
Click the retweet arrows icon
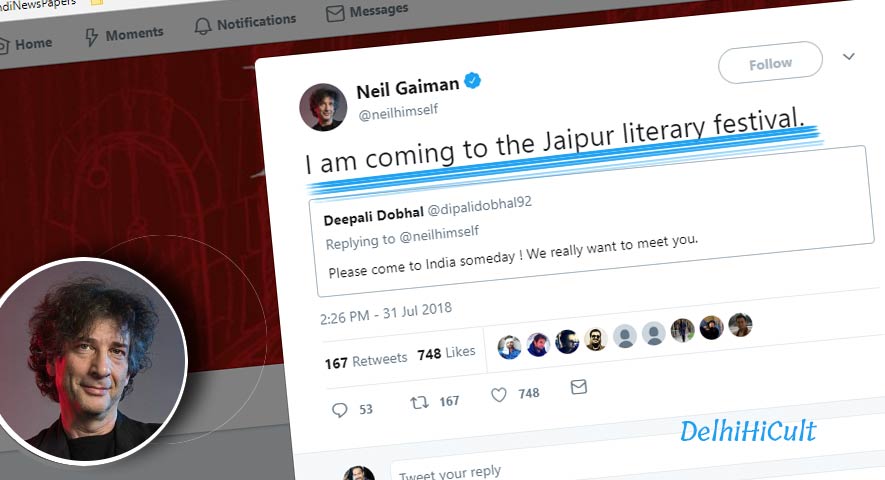tap(419, 402)
